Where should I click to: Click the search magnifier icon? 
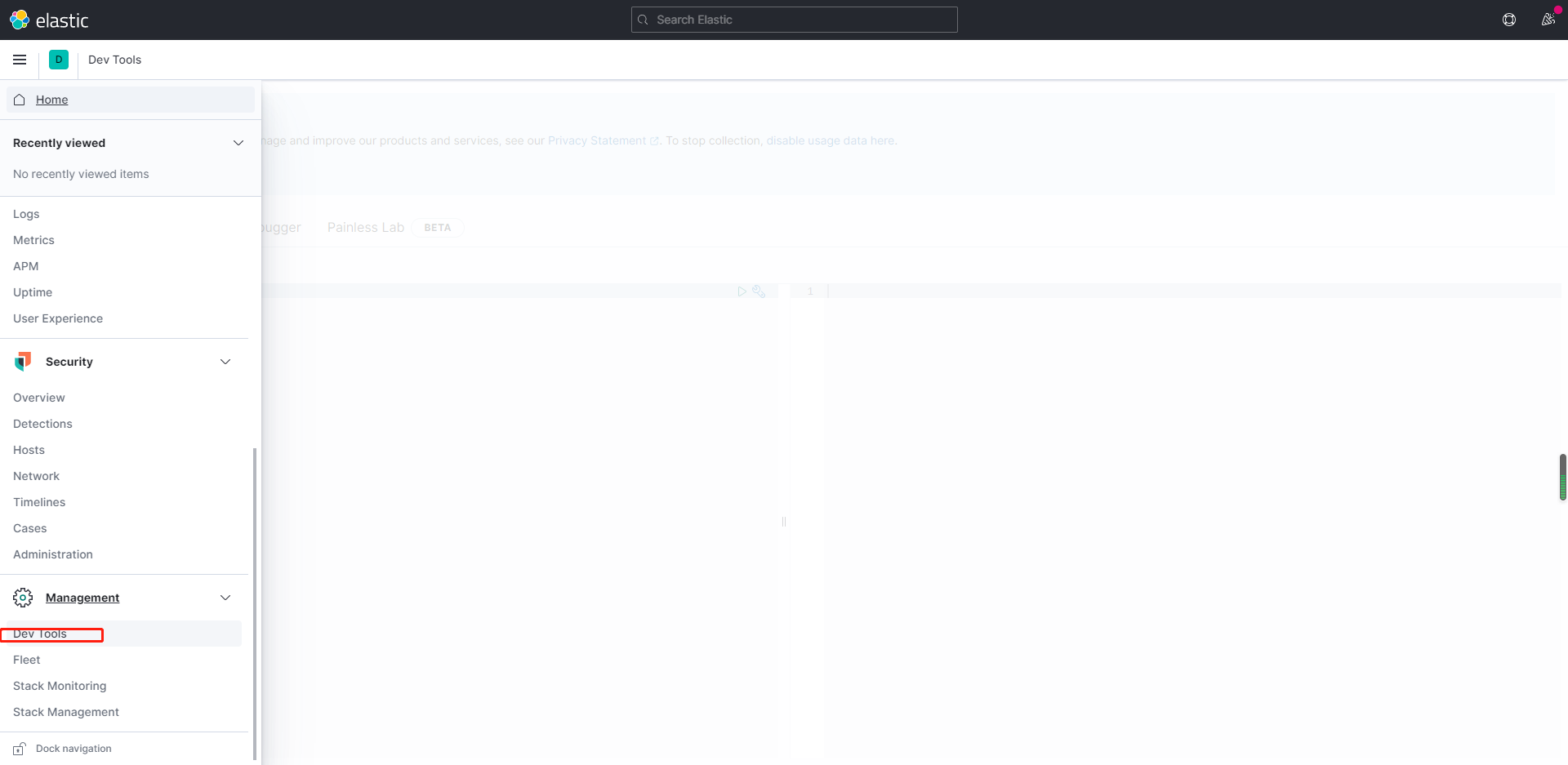click(644, 20)
